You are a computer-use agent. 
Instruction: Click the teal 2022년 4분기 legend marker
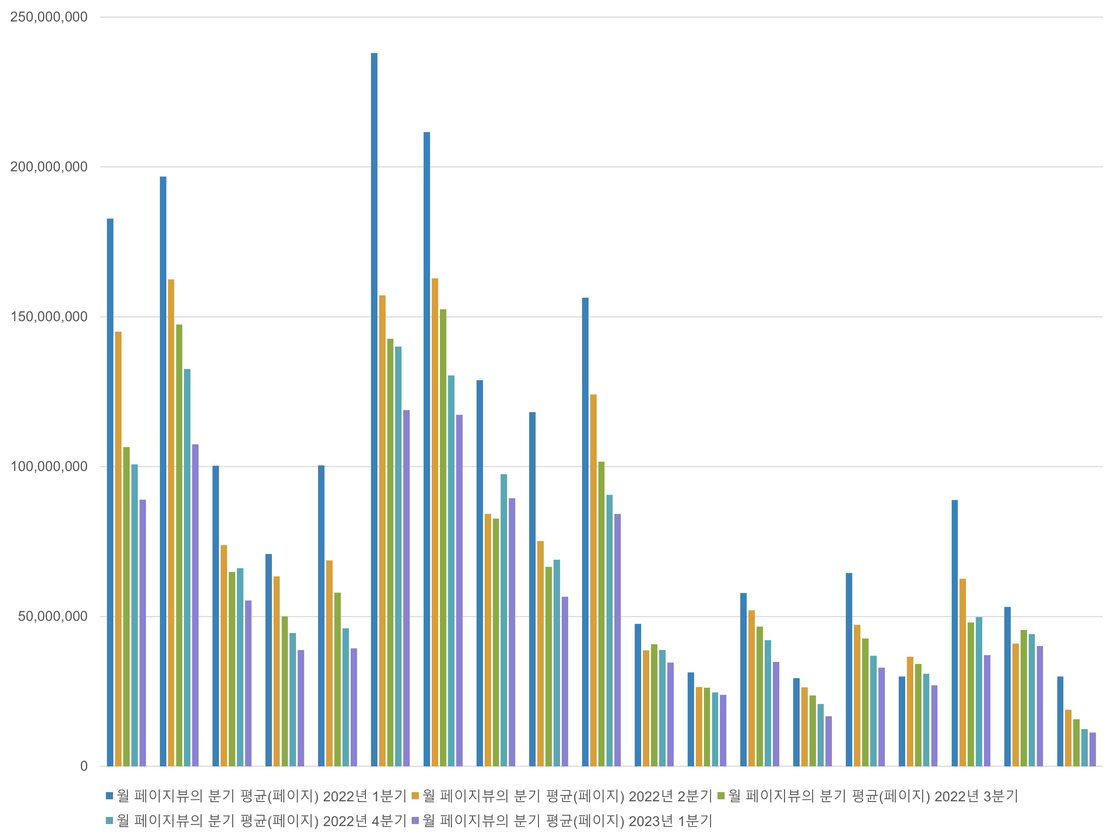109,820
